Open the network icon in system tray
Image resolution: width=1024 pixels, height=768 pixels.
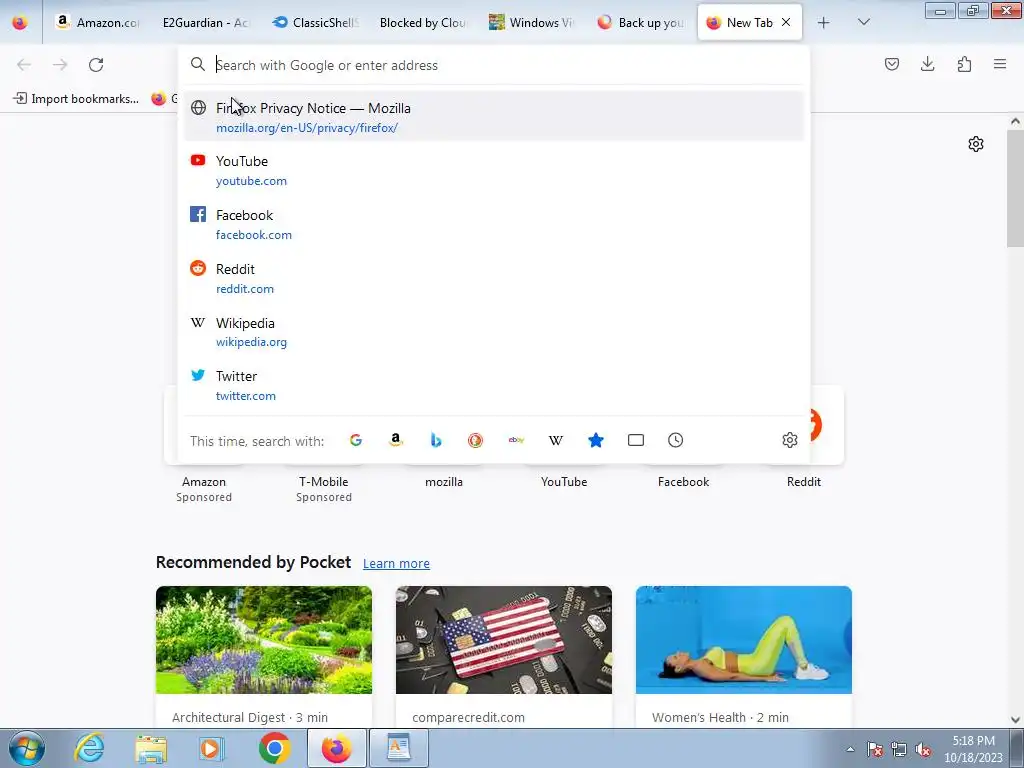pos(899,750)
